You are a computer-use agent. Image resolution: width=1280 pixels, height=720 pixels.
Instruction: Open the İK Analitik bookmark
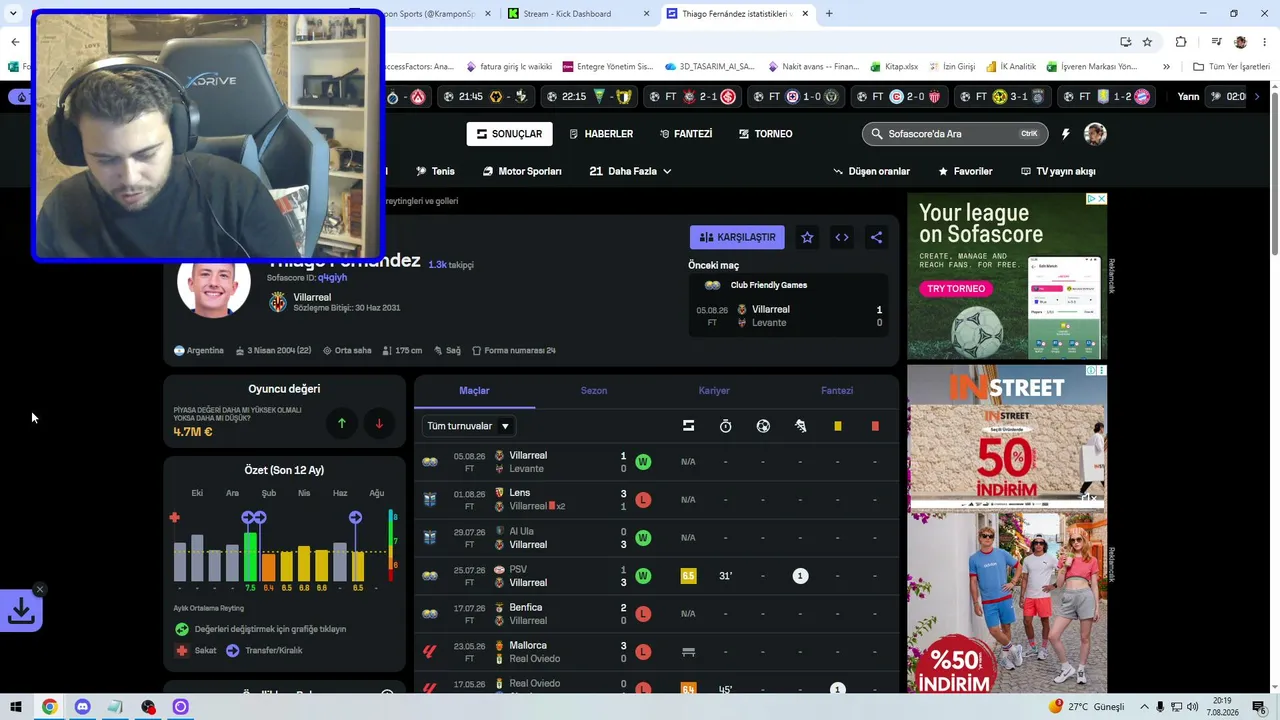click(1010, 67)
